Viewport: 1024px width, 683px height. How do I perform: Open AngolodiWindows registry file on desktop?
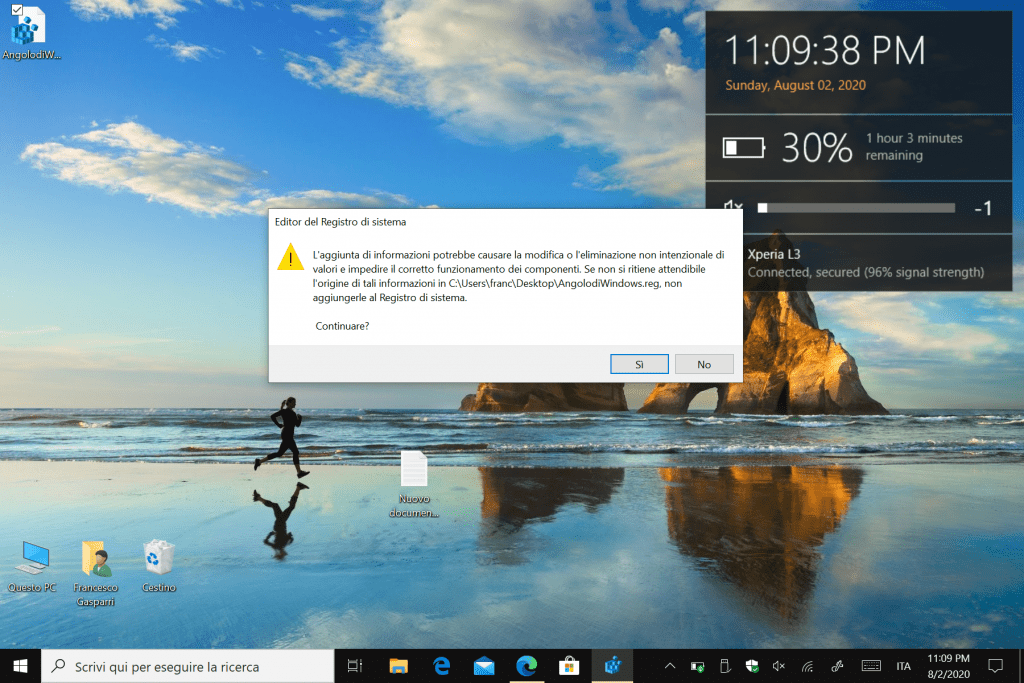coord(31,30)
